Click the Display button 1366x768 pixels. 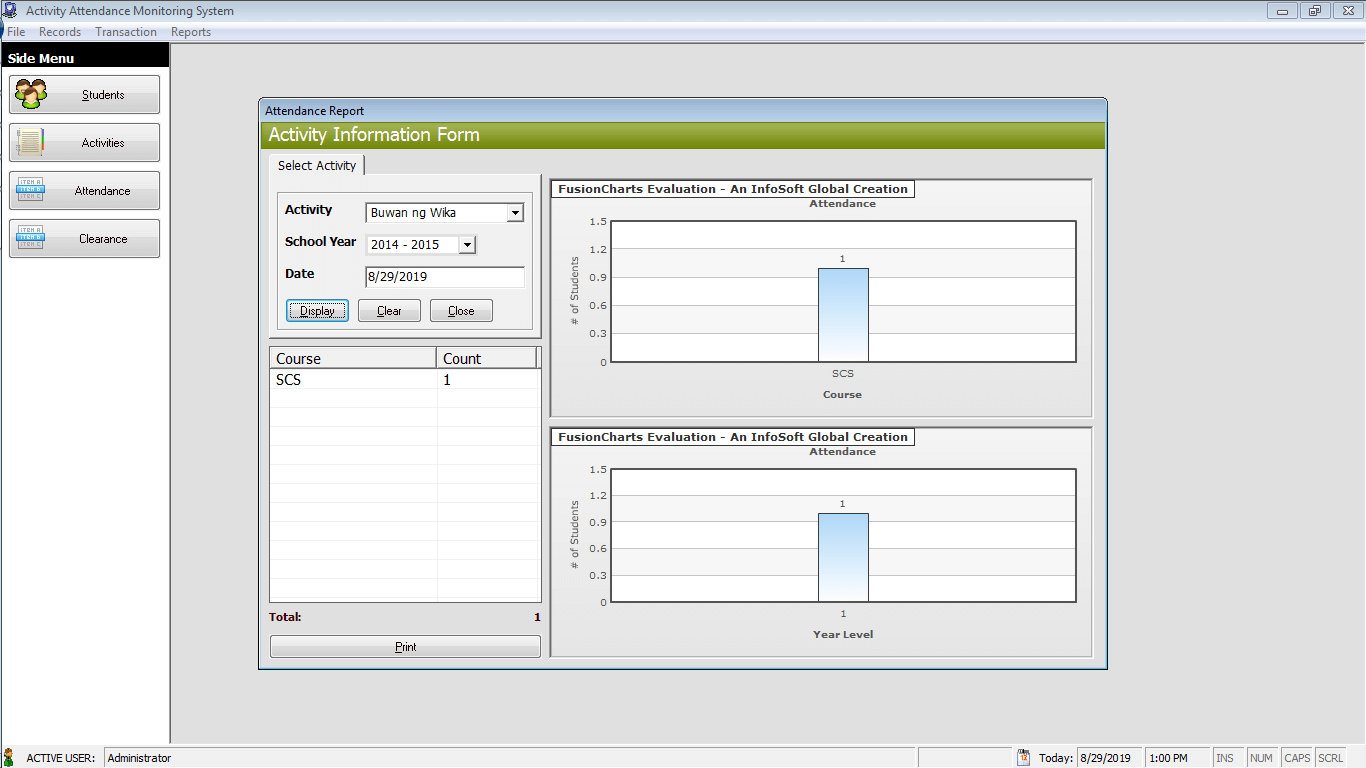coord(317,311)
